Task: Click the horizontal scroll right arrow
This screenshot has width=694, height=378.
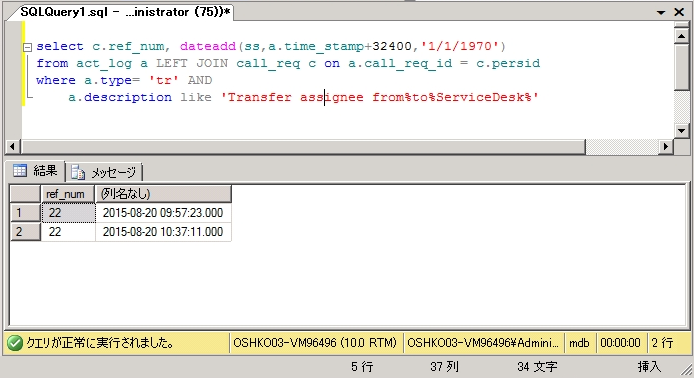Action: 666,147
